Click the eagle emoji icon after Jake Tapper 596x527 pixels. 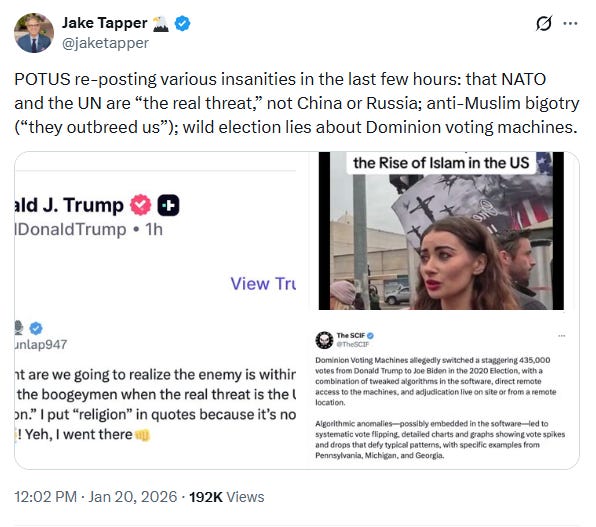[x=160, y=23]
